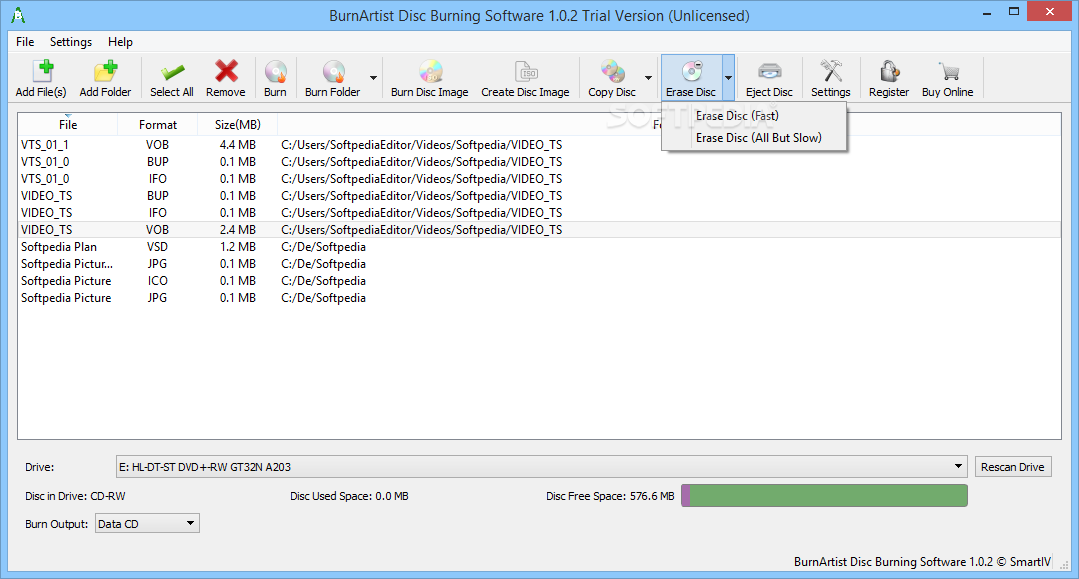Expand the Copy Disc dropdown arrow
The image size is (1079, 579).
coord(648,78)
